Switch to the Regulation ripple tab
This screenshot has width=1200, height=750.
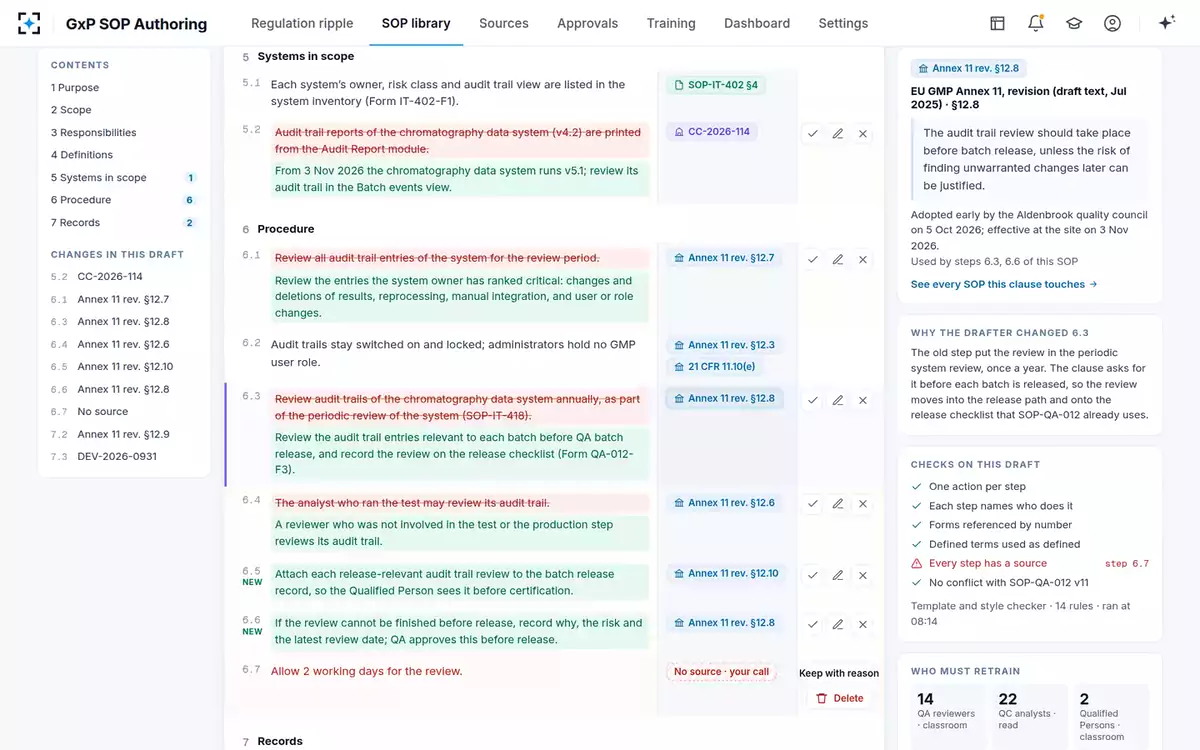point(302,23)
